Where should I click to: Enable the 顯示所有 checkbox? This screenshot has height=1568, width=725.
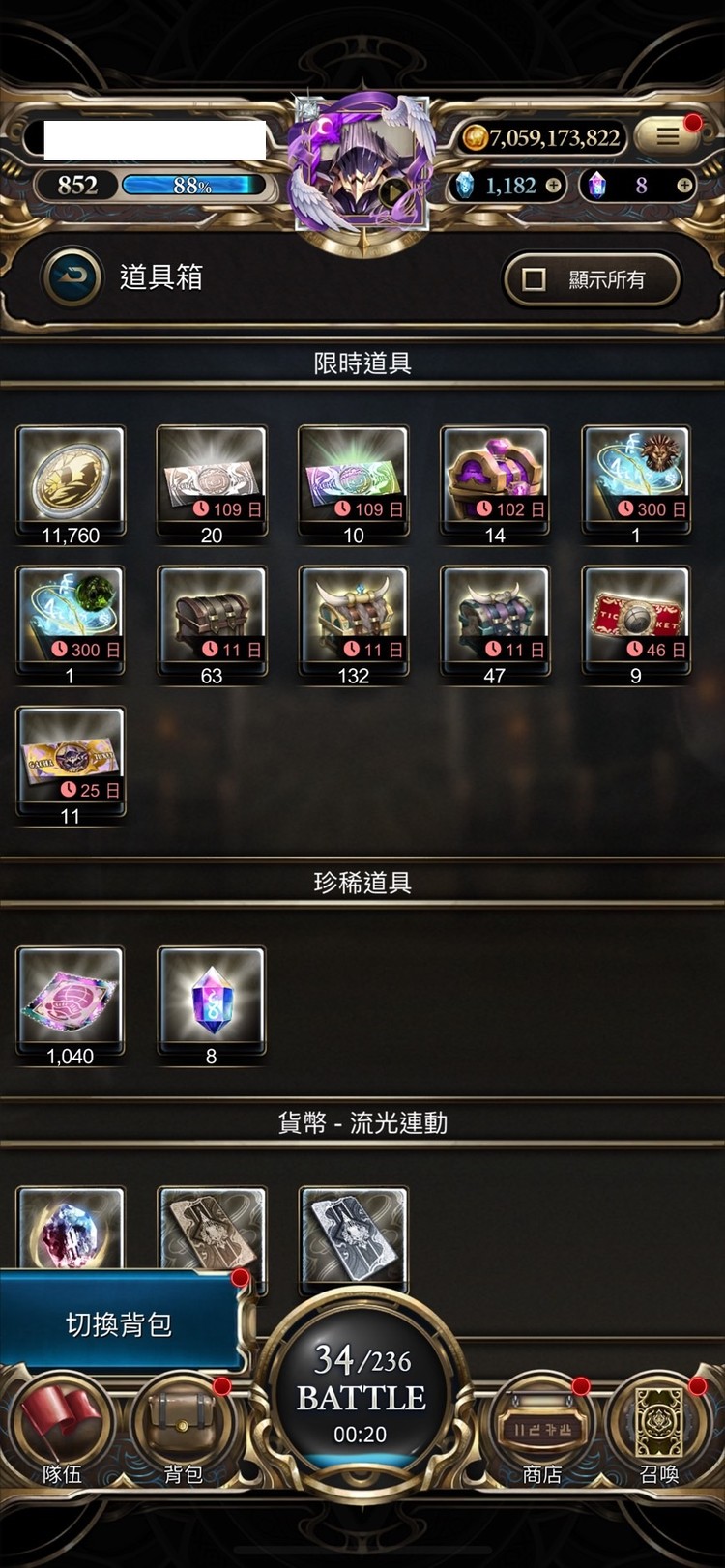point(535,279)
